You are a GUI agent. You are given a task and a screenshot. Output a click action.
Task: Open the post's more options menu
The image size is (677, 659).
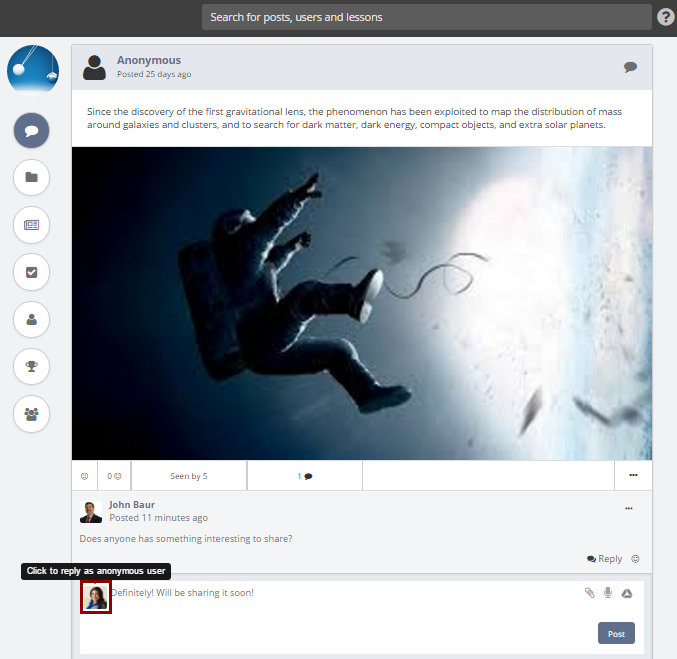coord(633,475)
